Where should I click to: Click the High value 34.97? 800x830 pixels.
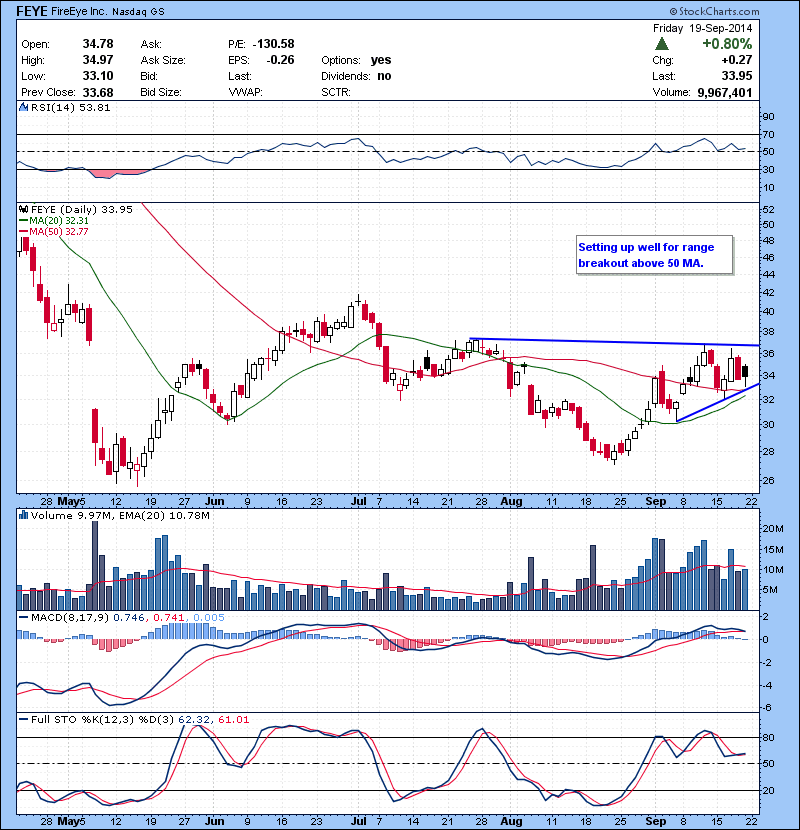pos(98,60)
